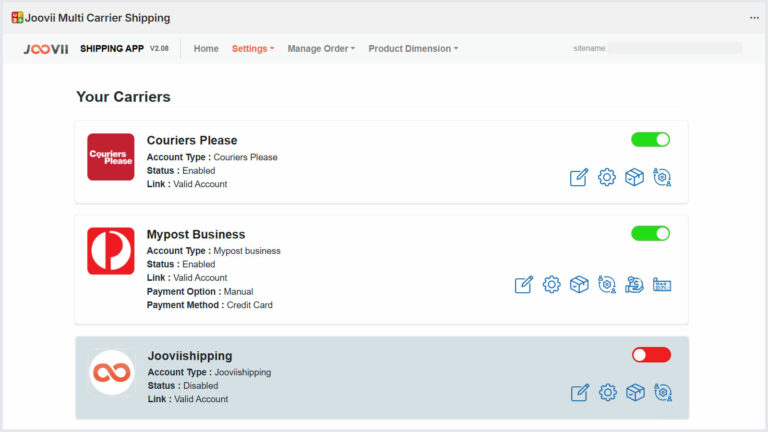Open Jooviishipping gear settings
This screenshot has width=768, height=432.
coord(606,393)
